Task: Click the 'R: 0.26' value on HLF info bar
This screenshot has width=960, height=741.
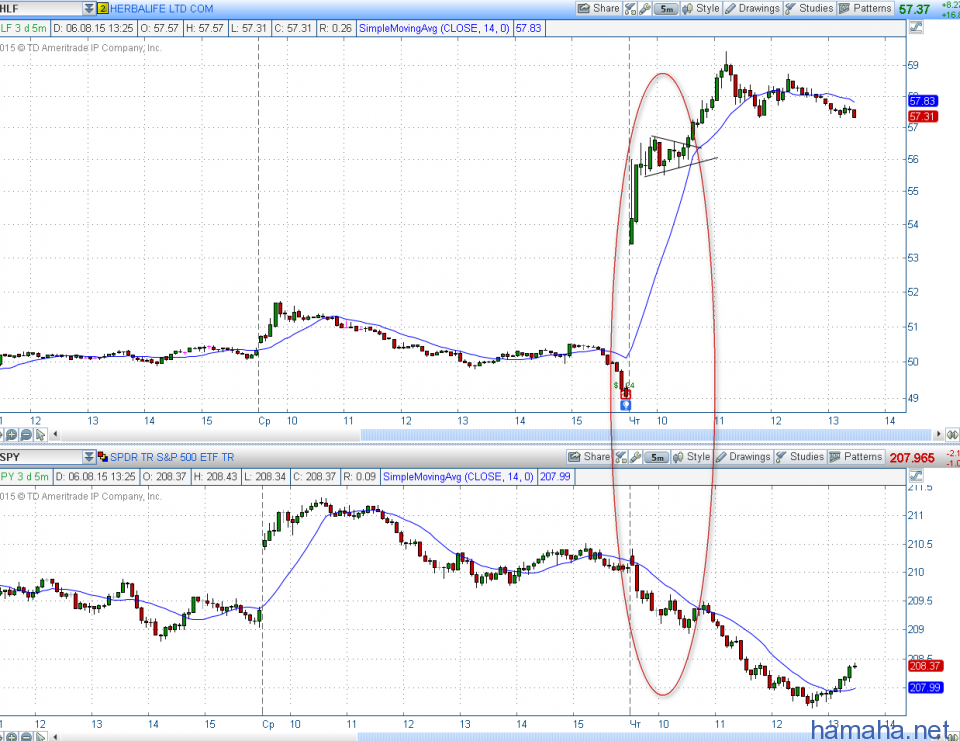Action: click(x=336, y=28)
